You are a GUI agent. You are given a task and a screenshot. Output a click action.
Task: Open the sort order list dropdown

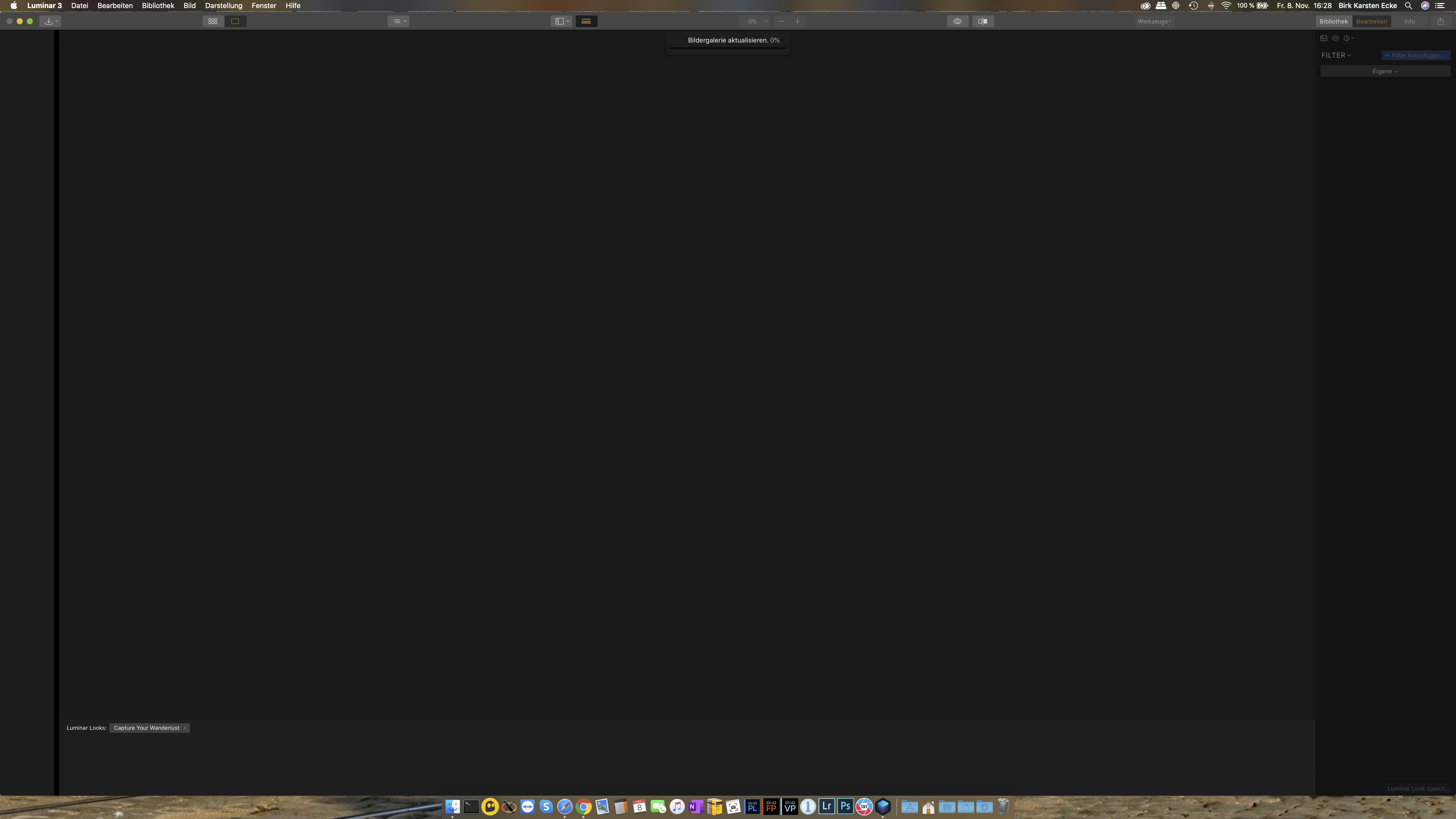[398, 21]
